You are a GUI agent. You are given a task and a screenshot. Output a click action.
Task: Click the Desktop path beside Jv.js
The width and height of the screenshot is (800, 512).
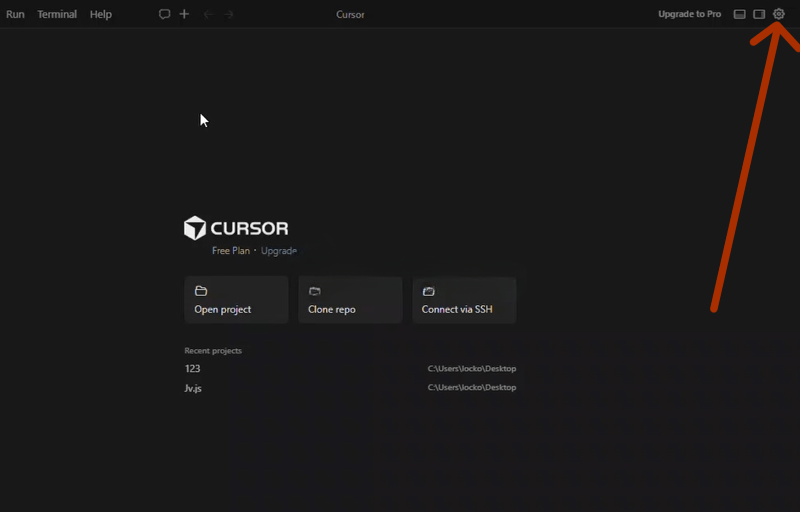(472, 387)
